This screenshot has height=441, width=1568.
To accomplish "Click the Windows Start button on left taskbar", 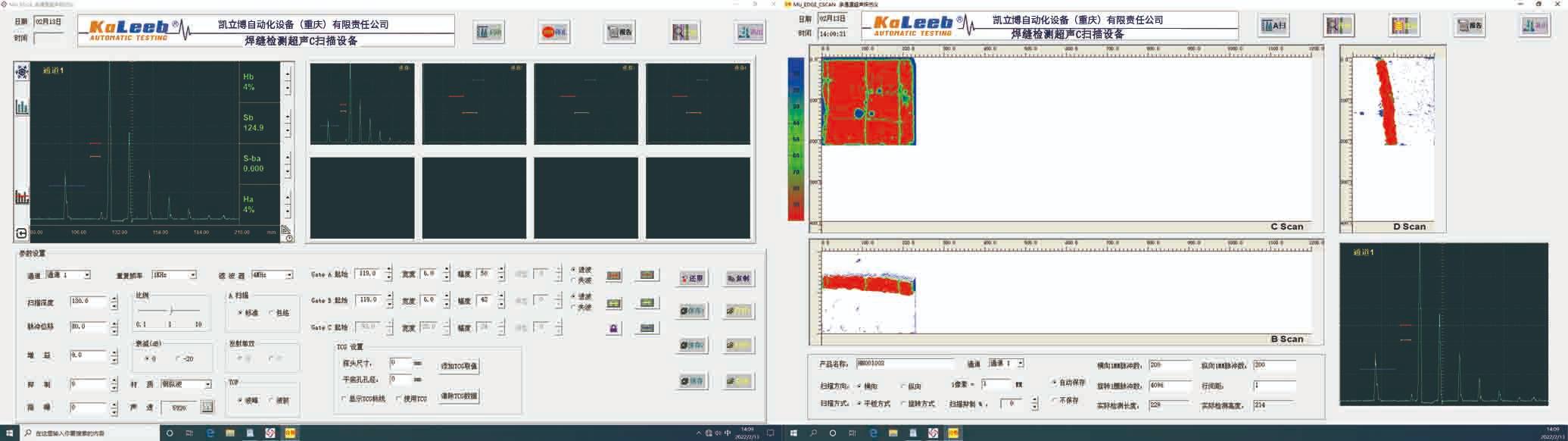I will pyautogui.click(x=9, y=433).
